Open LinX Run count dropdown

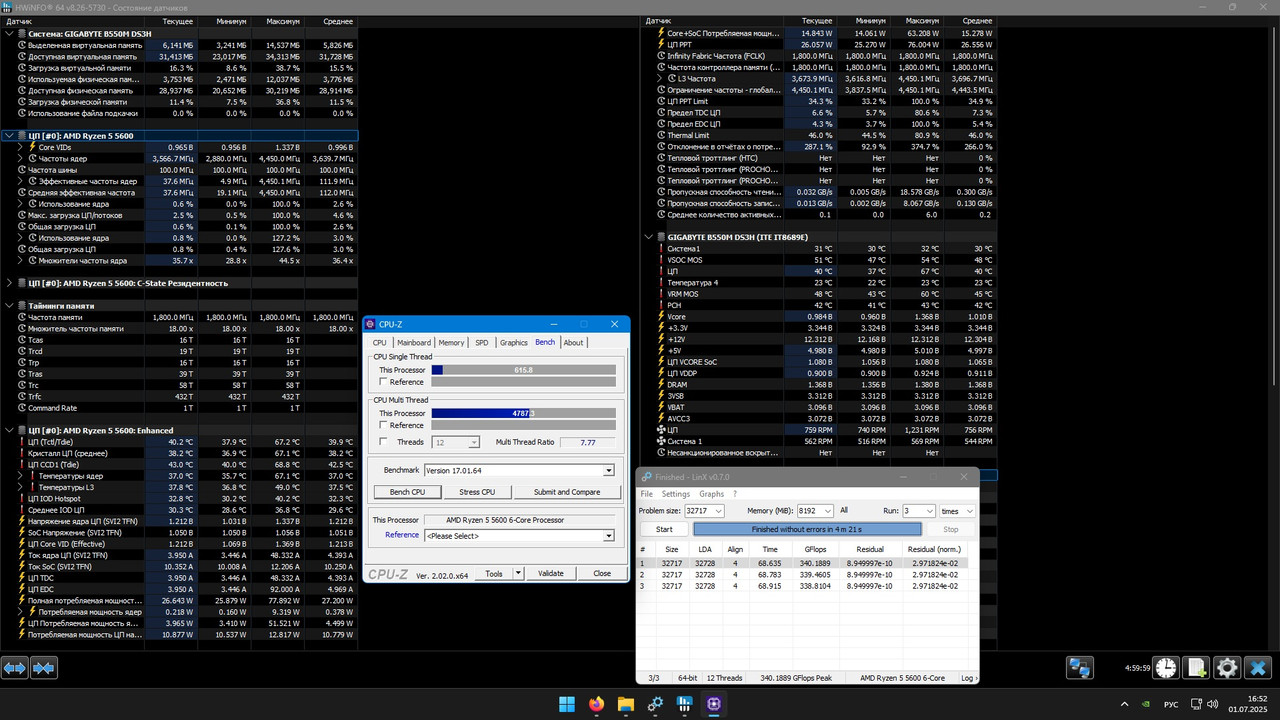coord(929,510)
